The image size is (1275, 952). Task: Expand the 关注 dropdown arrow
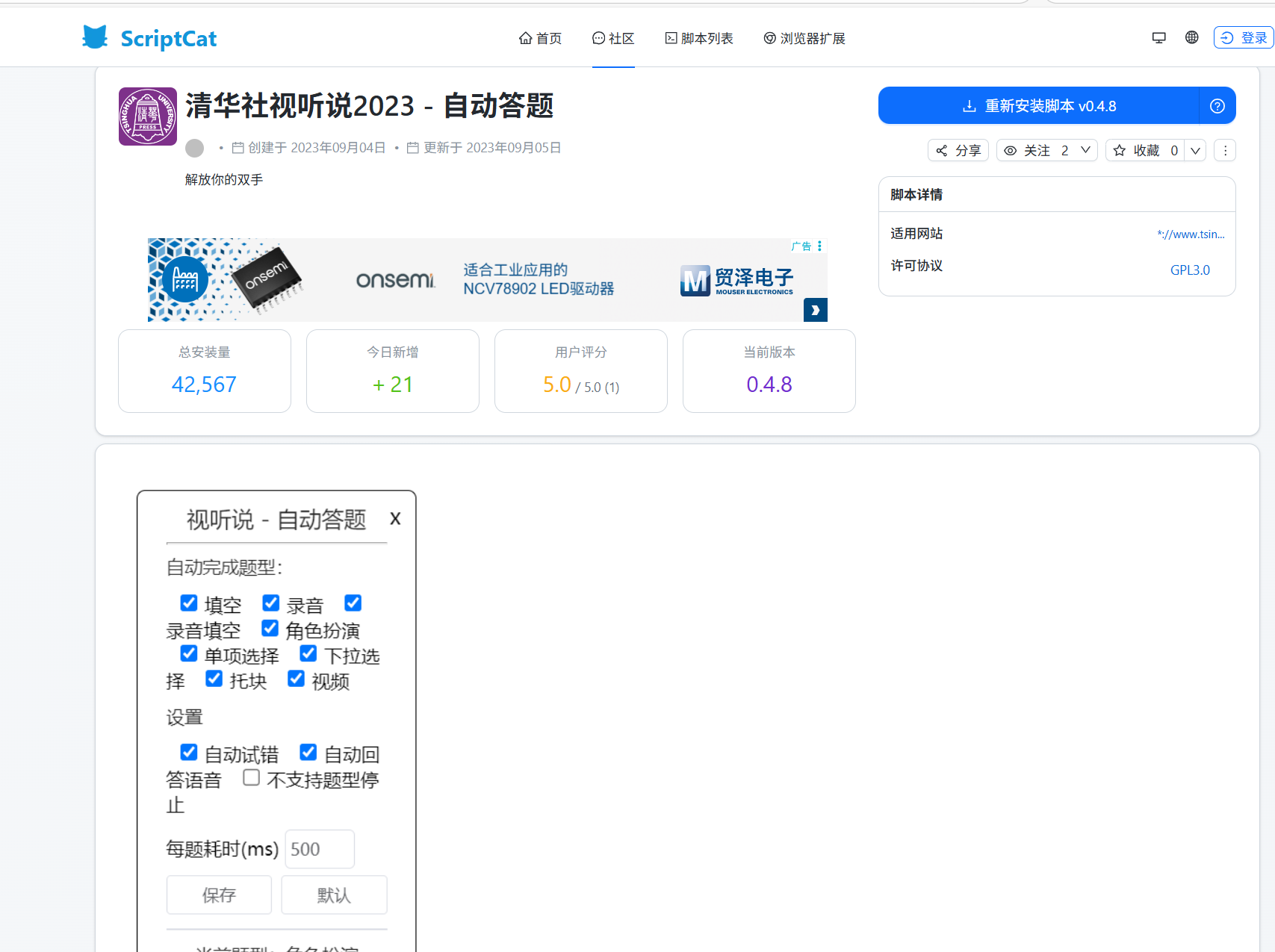(1086, 151)
